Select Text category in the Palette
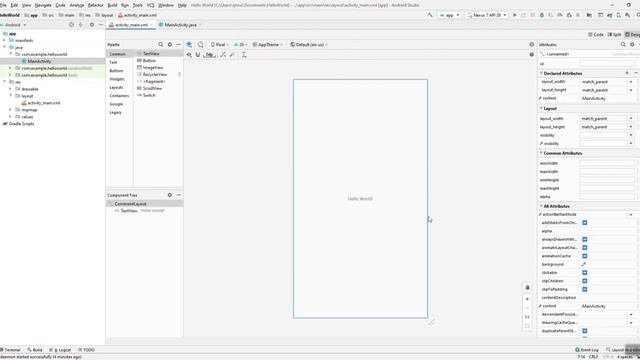This screenshot has width=640, height=360. click(x=113, y=62)
